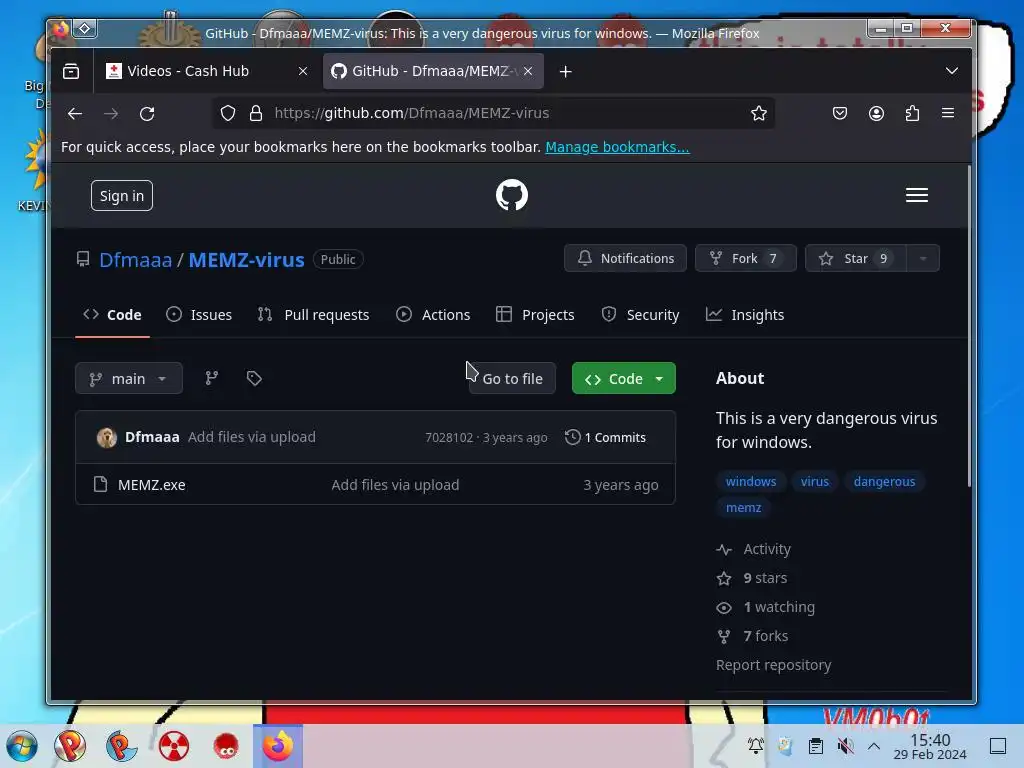This screenshot has height=768, width=1024.
Task: Open Issues repository tab
Action: tap(199, 315)
